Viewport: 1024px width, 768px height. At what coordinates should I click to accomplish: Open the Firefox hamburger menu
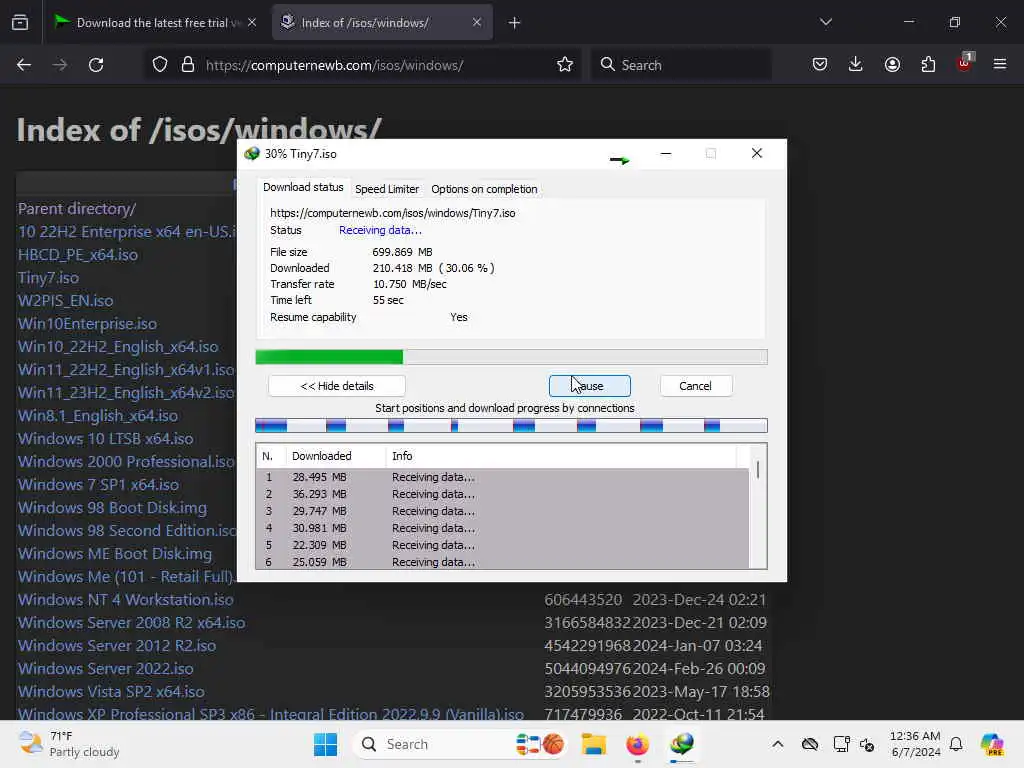point(1000,65)
